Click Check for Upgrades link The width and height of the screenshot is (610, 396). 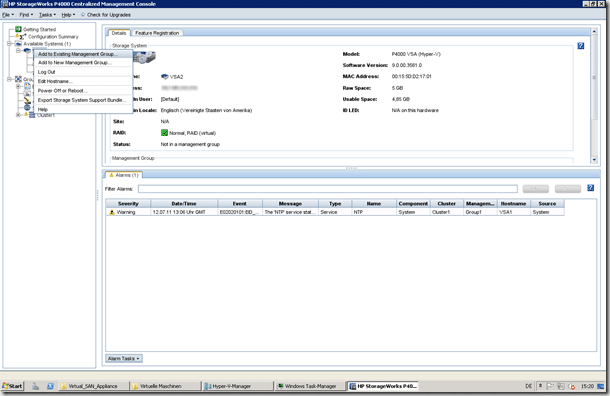tap(109, 15)
